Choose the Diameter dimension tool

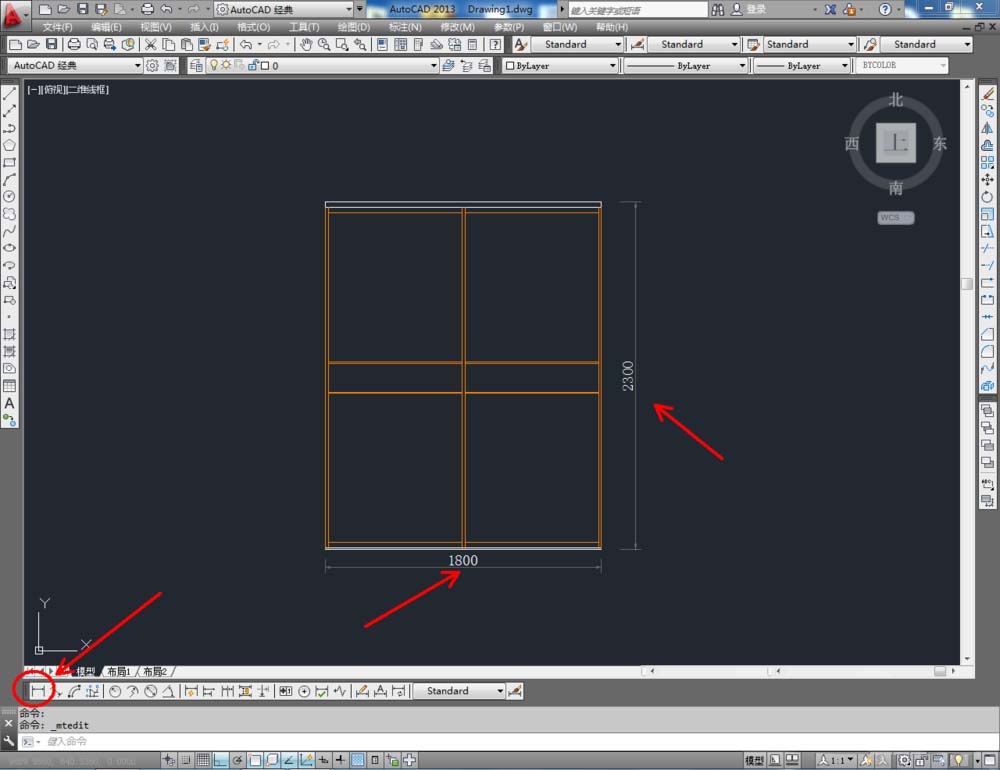[x=151, y=691]
